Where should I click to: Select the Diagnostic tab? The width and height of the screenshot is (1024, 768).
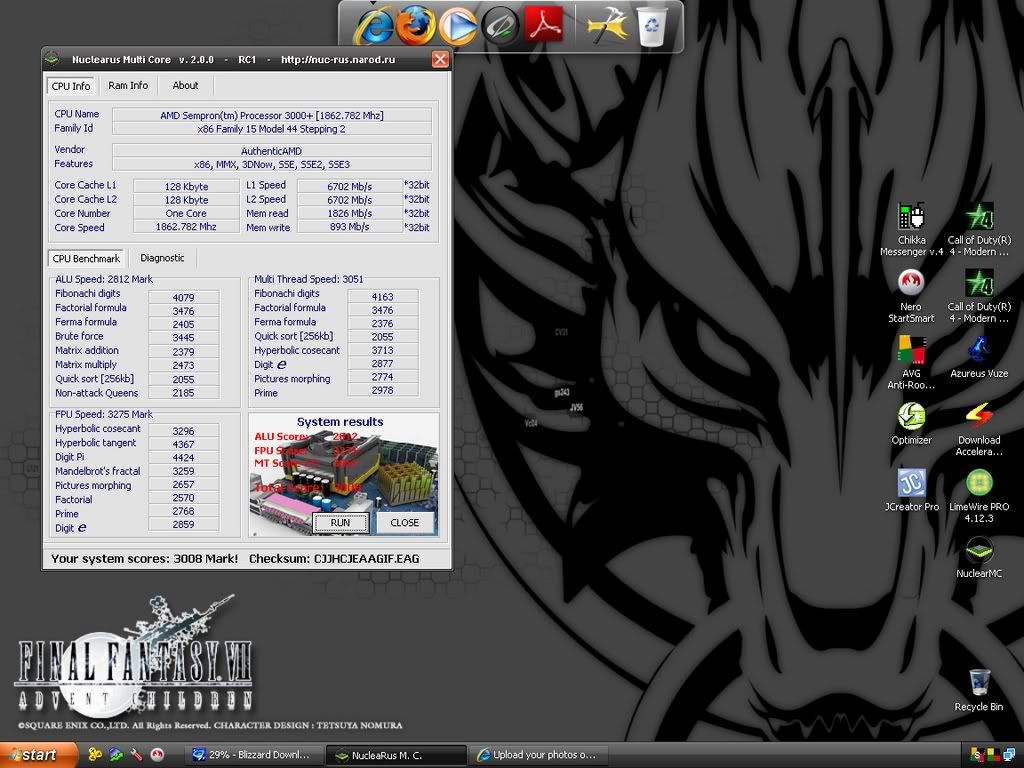[162, 258]
